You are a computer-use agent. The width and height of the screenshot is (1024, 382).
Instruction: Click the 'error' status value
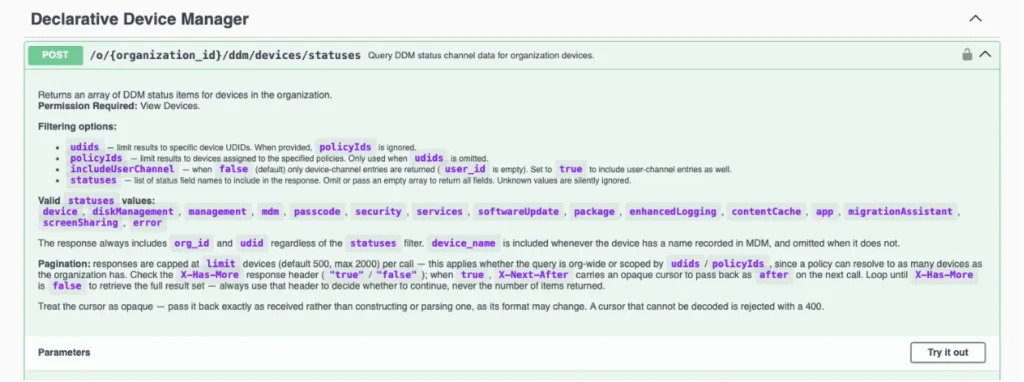[x=147, y=223]
